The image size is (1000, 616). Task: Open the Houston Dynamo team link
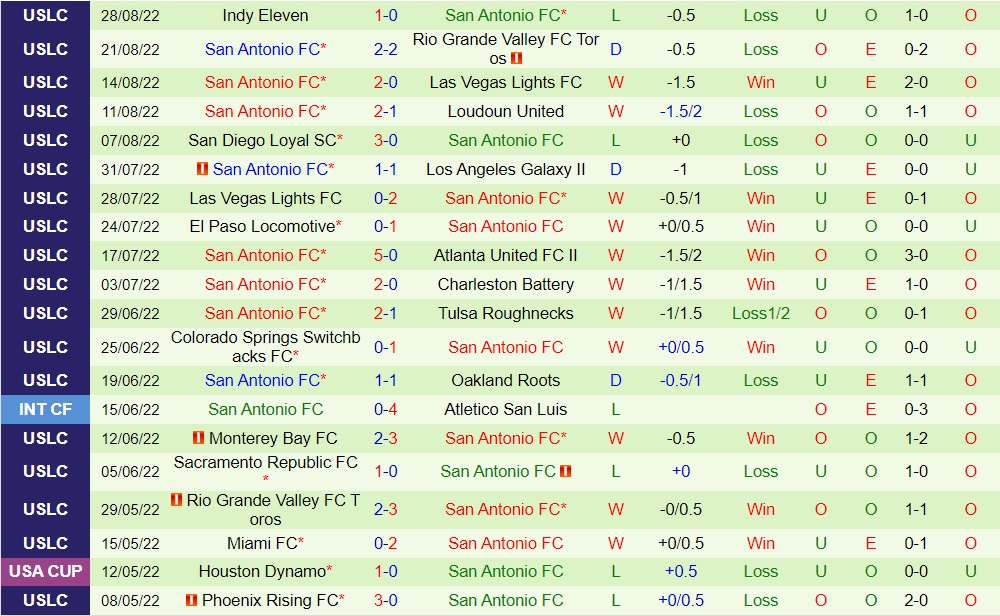[262, 571]
